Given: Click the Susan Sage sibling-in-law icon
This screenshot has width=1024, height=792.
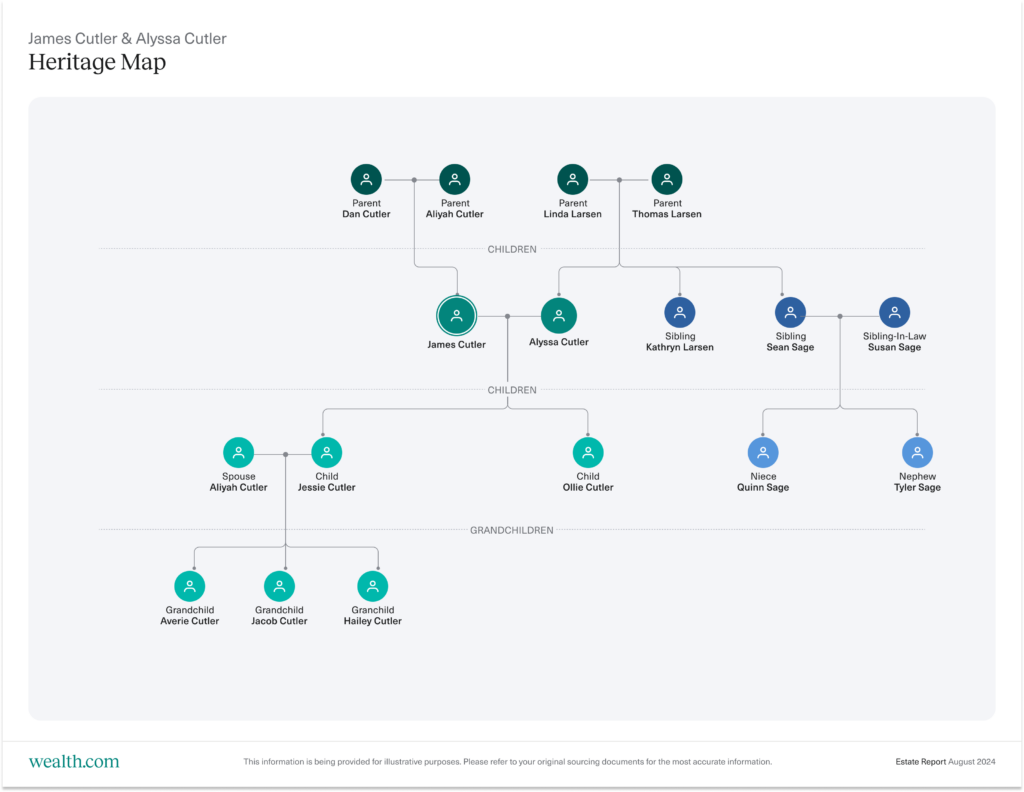Looking at the screenshot, I should pos(895,312).
